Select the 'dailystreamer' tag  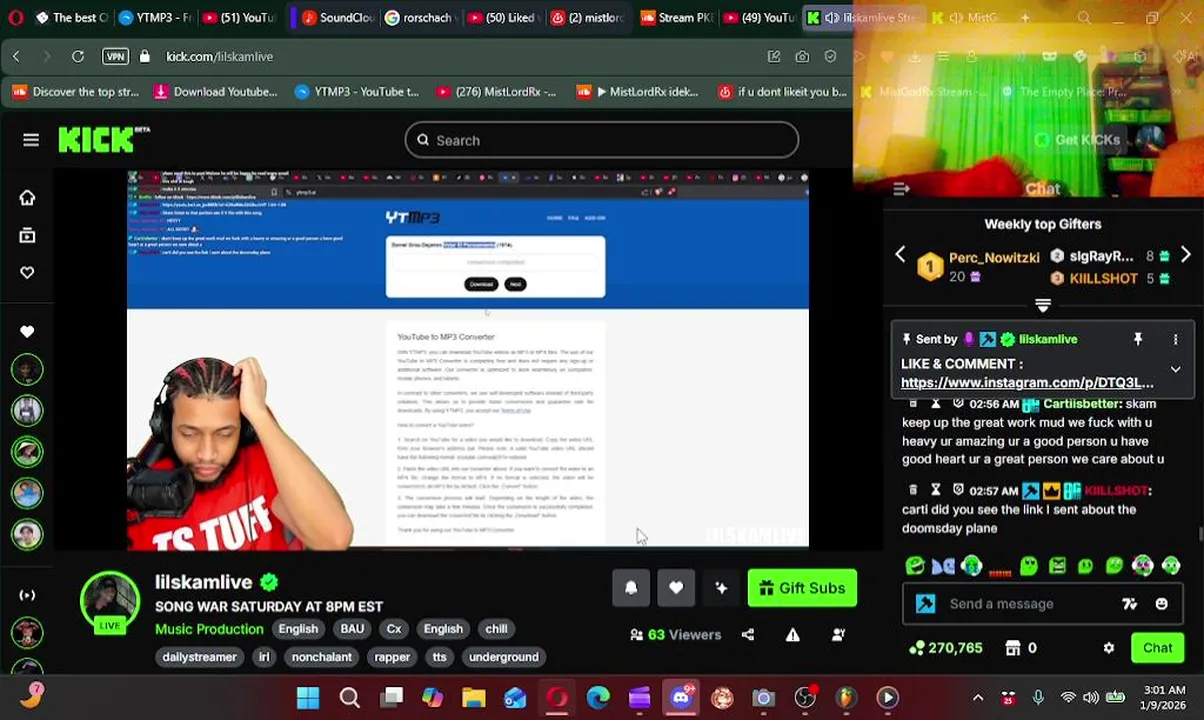coord(199,657)
